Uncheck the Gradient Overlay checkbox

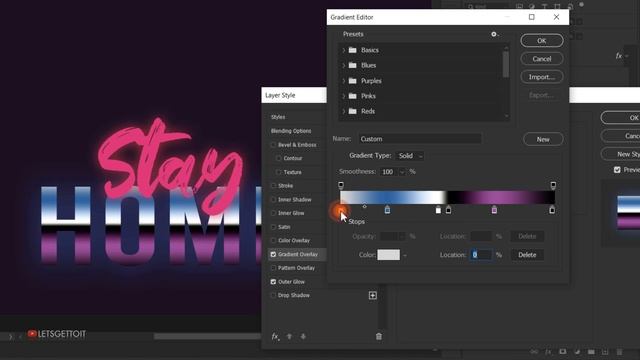pos(273,254)
